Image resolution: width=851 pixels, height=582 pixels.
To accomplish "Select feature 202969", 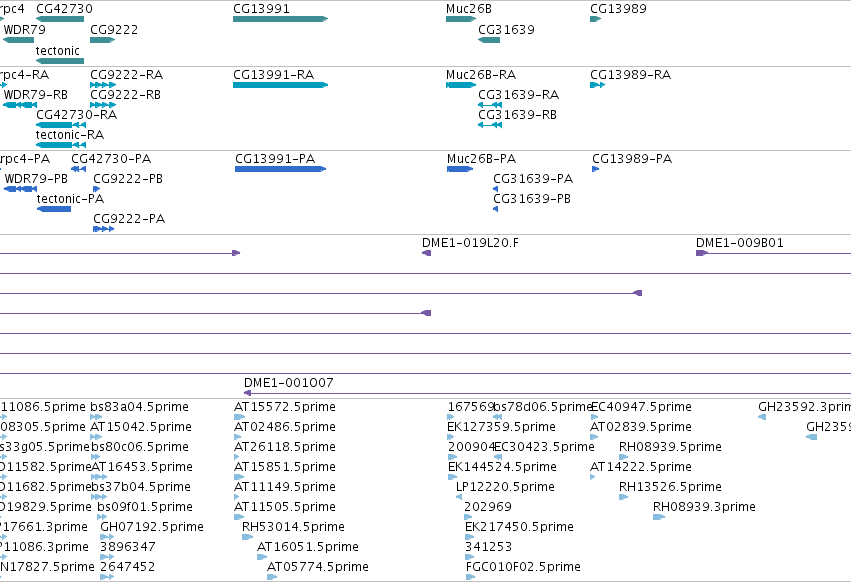I will pos(488,508).
